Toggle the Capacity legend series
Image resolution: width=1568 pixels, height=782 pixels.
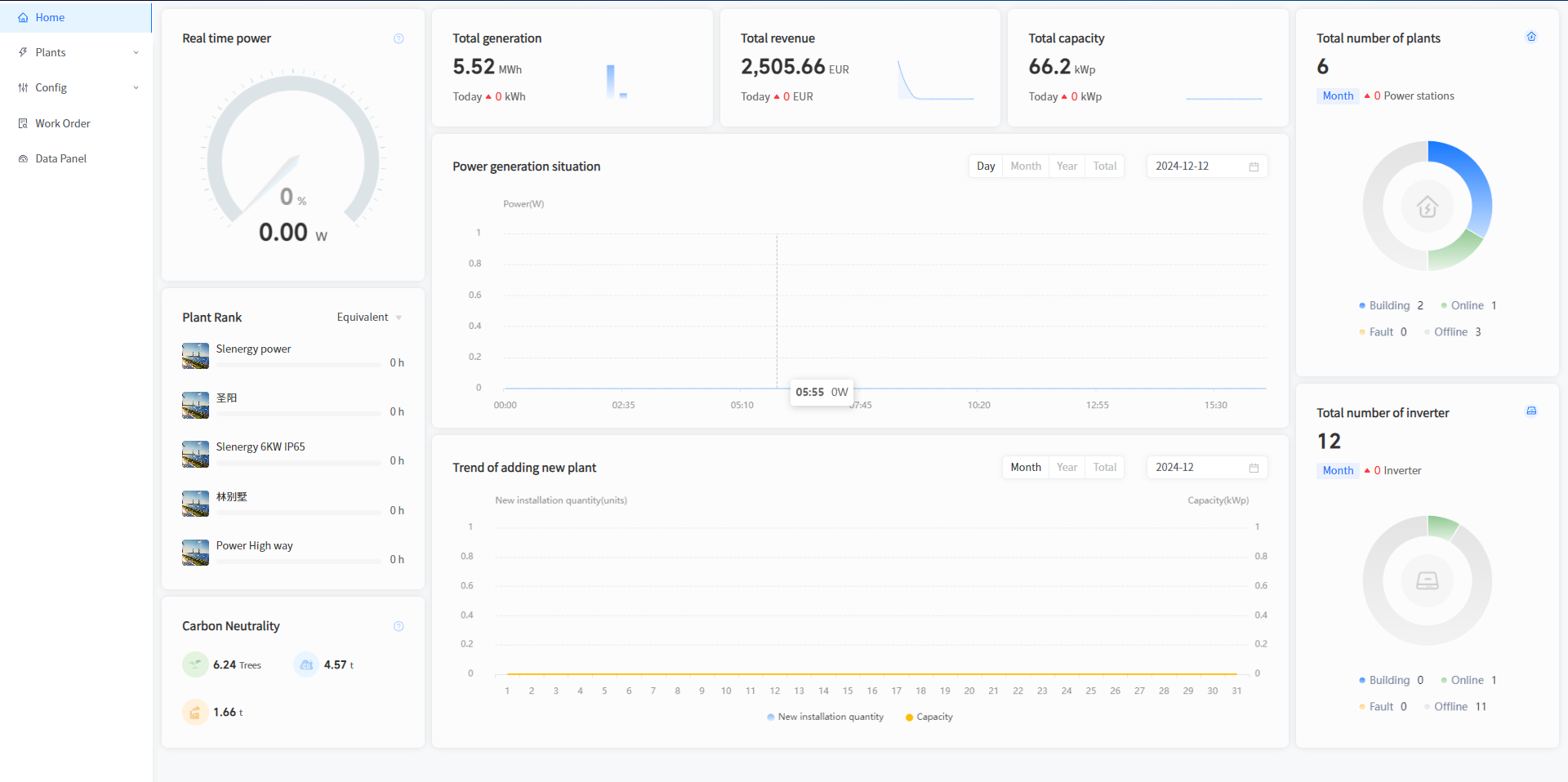[x=929, y=717]
